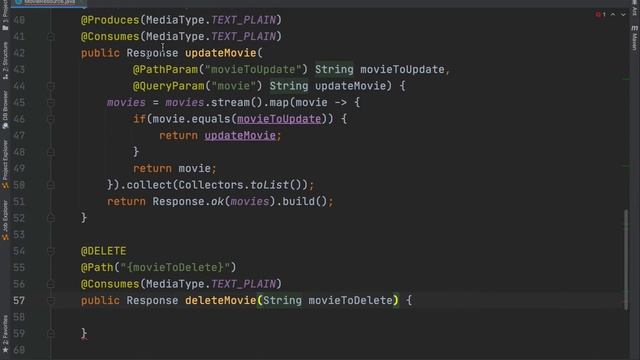This screenshot has width=640, height=360.
Task: Open the Favorites tool window tab
Action: (5, 333)
